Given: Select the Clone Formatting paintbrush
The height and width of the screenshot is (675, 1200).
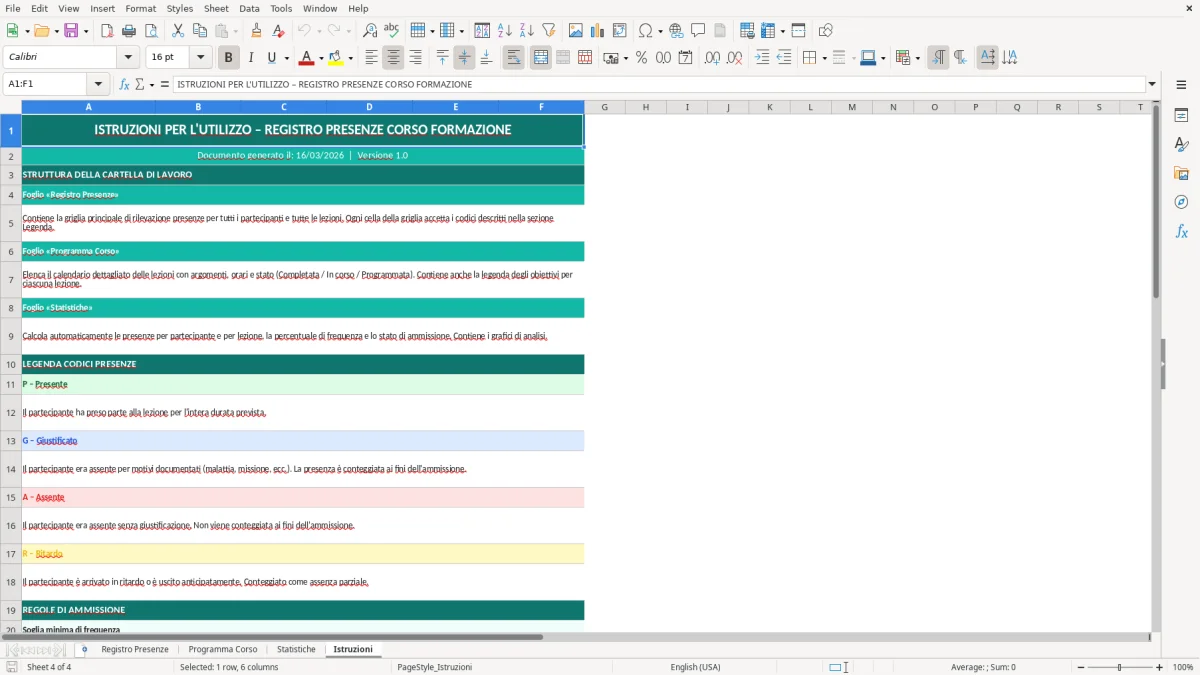Looking at the screenshot, I should tap(257, 31).
